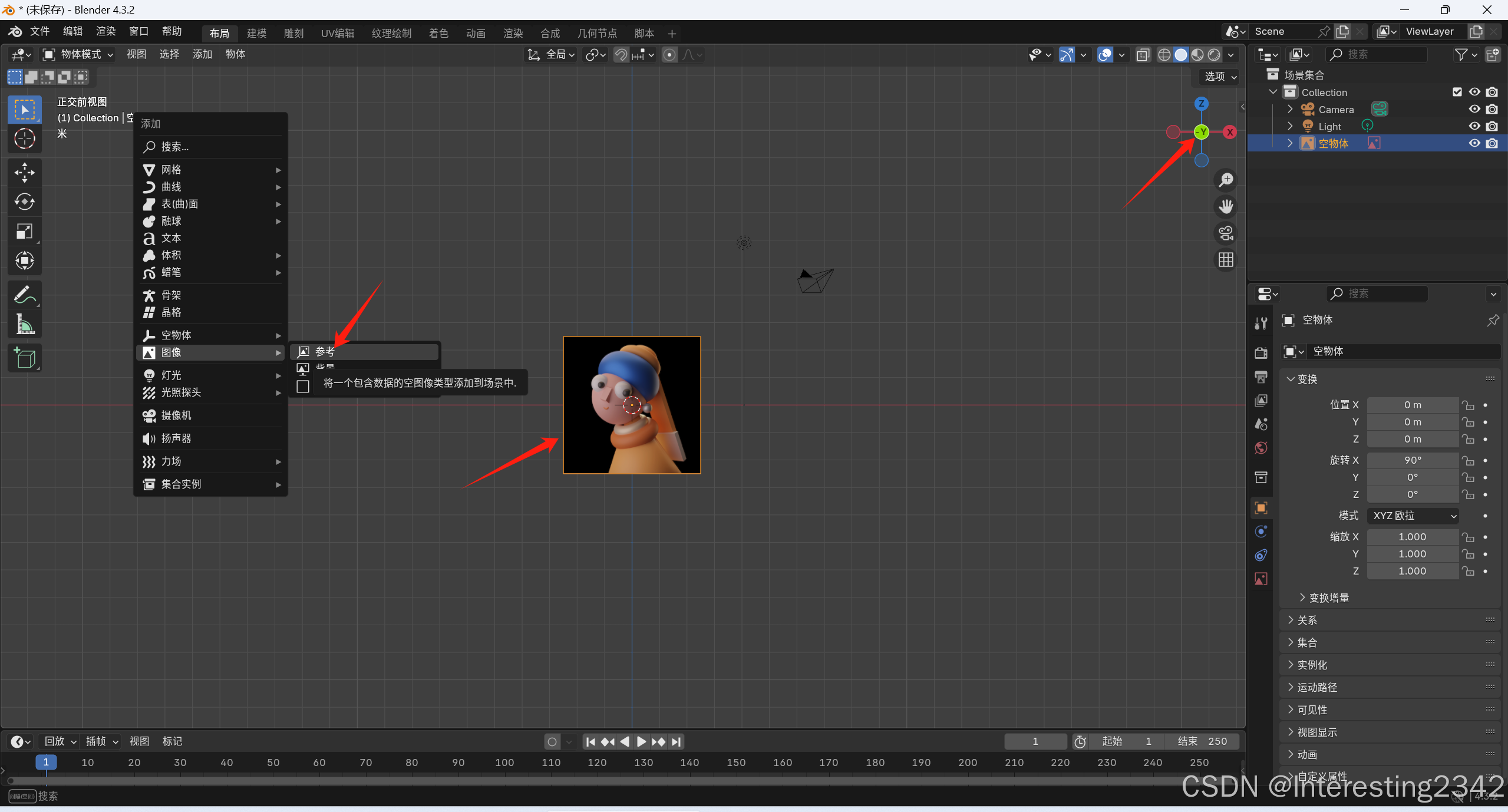Select the Move tool in toolbar

pos(24,172)
